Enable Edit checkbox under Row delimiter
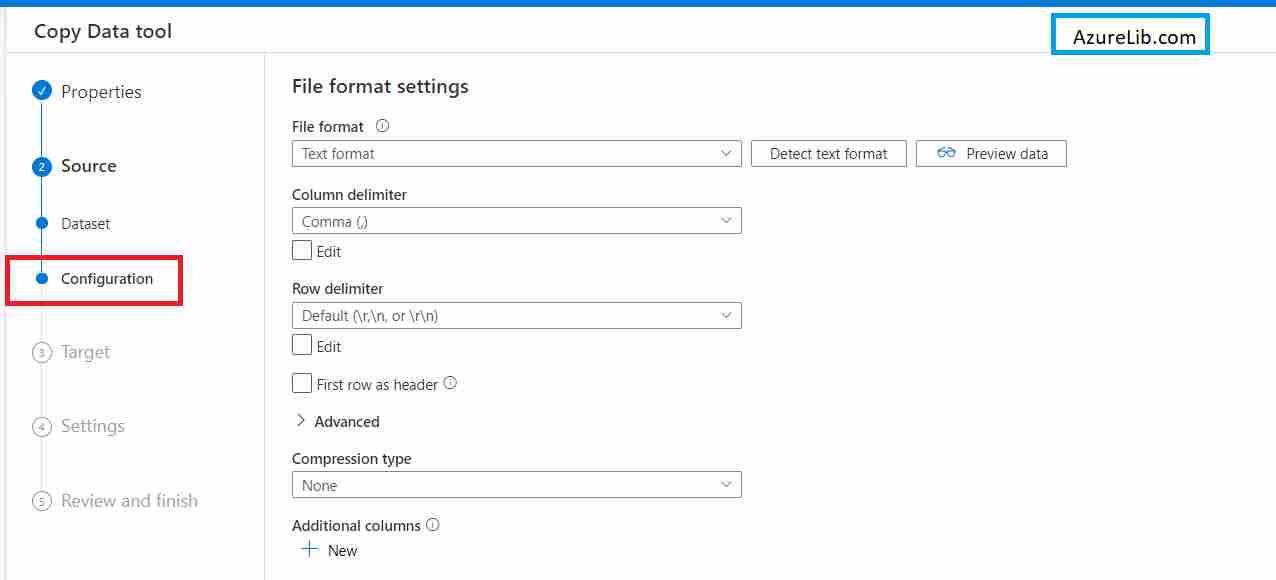The width and height of the screenshot is (1276, 580). (x=302, y=345)
